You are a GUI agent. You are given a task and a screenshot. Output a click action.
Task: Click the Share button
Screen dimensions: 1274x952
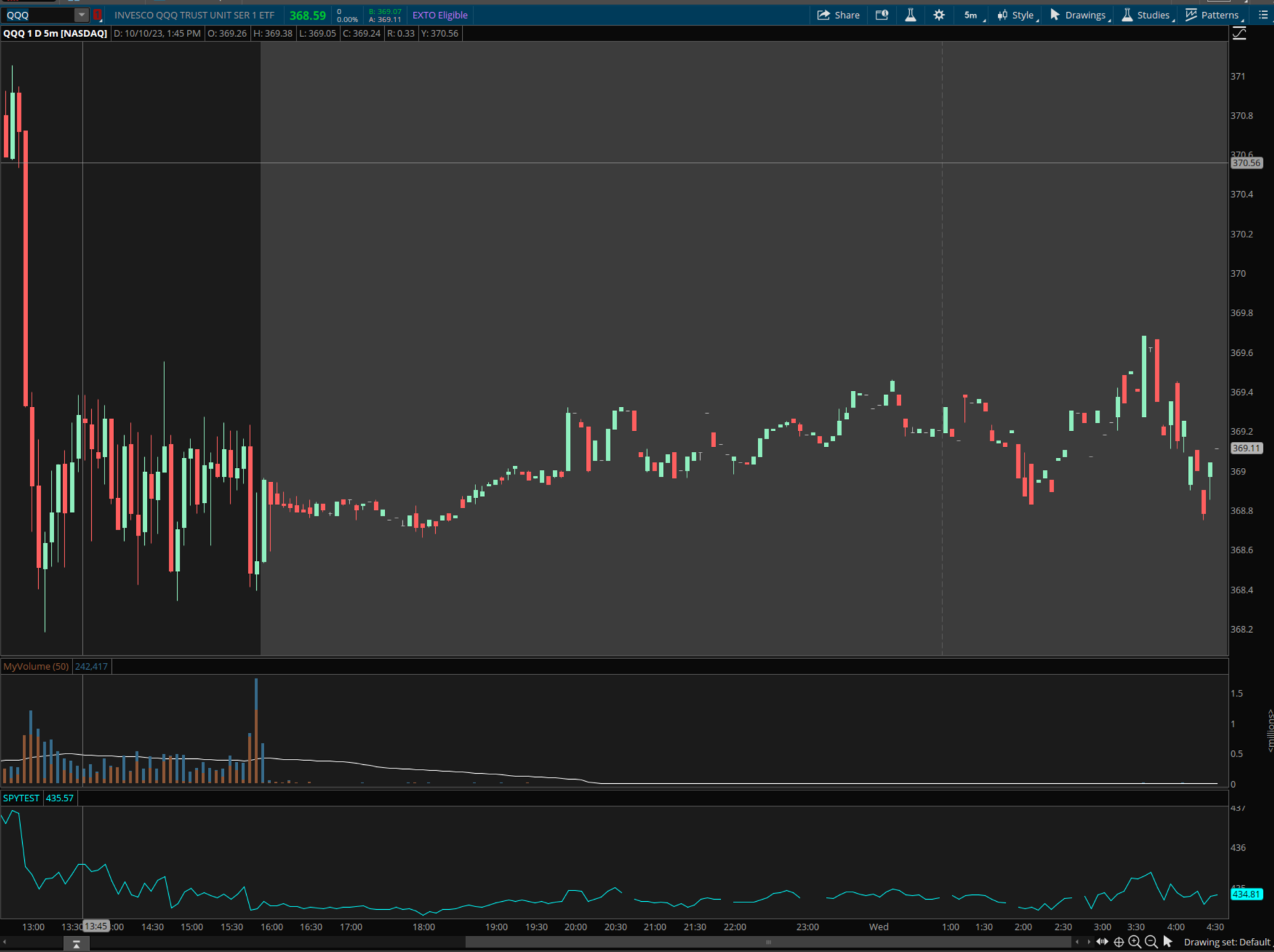pyautogui.click(x=838, y=15)
